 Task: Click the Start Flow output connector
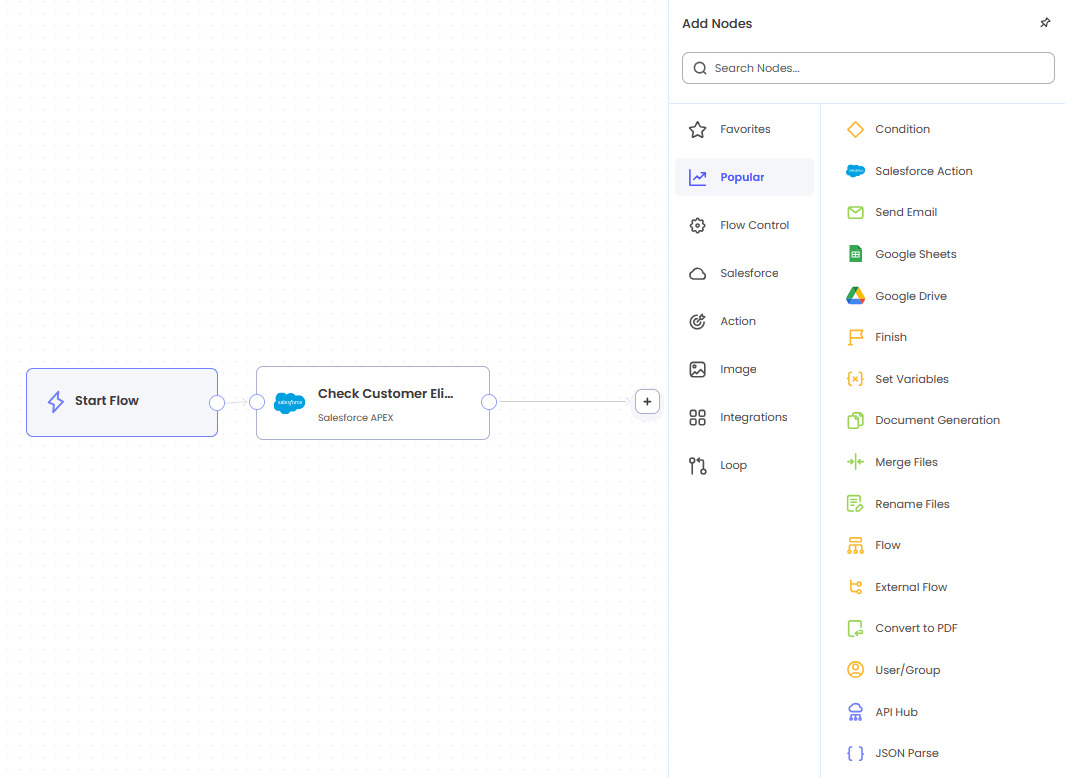point(217,403)
